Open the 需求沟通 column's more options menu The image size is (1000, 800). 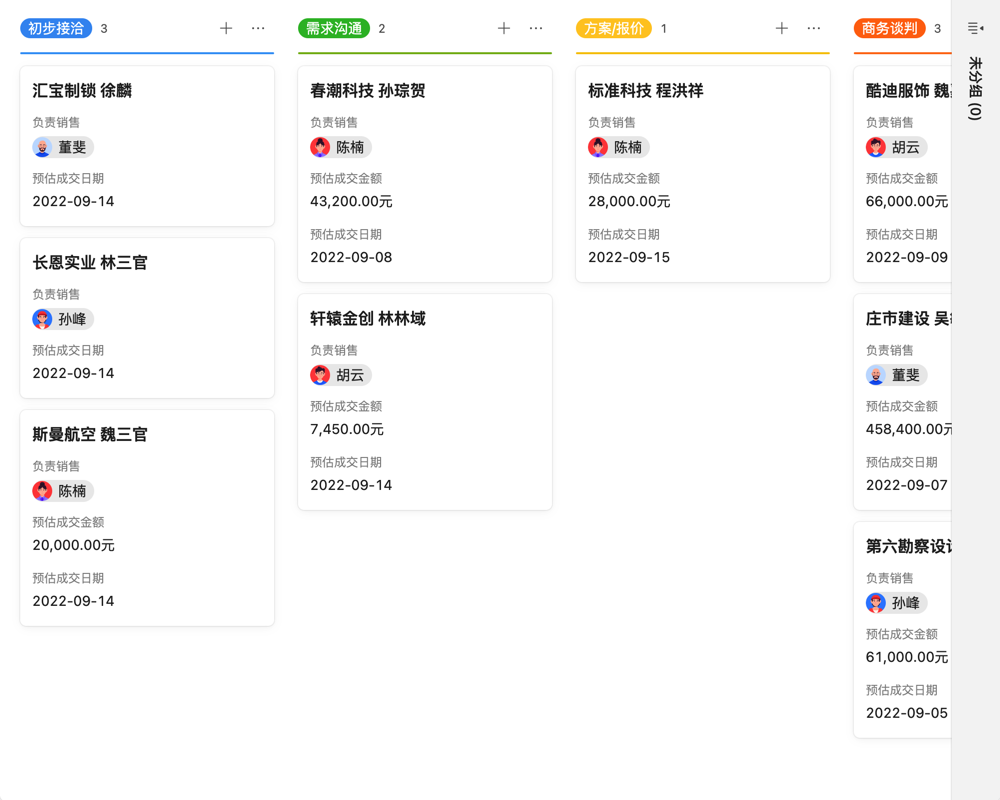[536, 29]
